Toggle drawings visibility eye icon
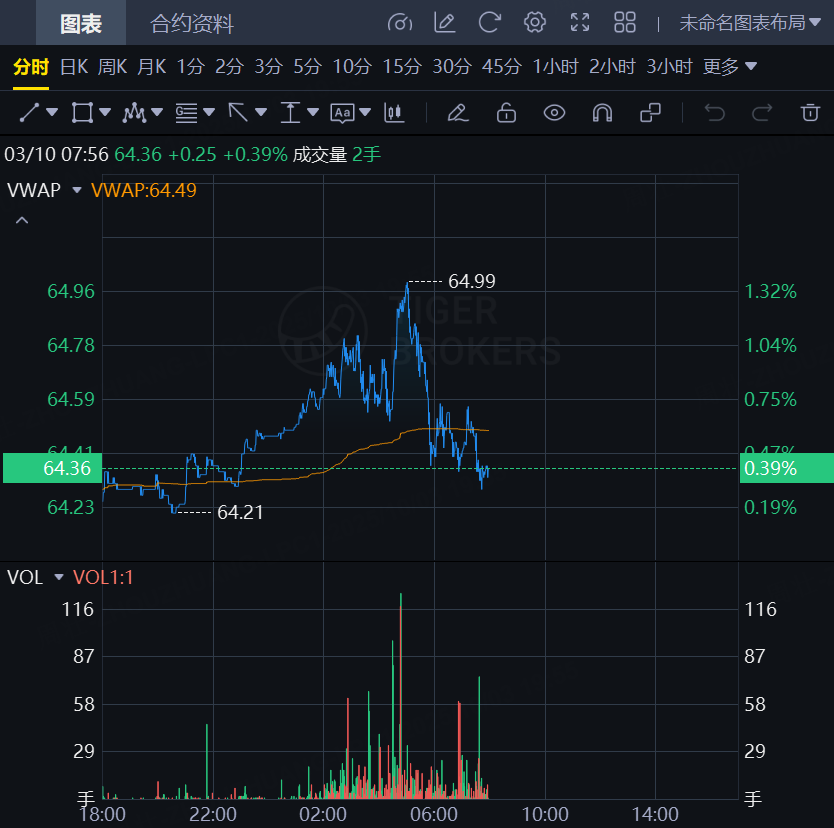 pos(554,112)
